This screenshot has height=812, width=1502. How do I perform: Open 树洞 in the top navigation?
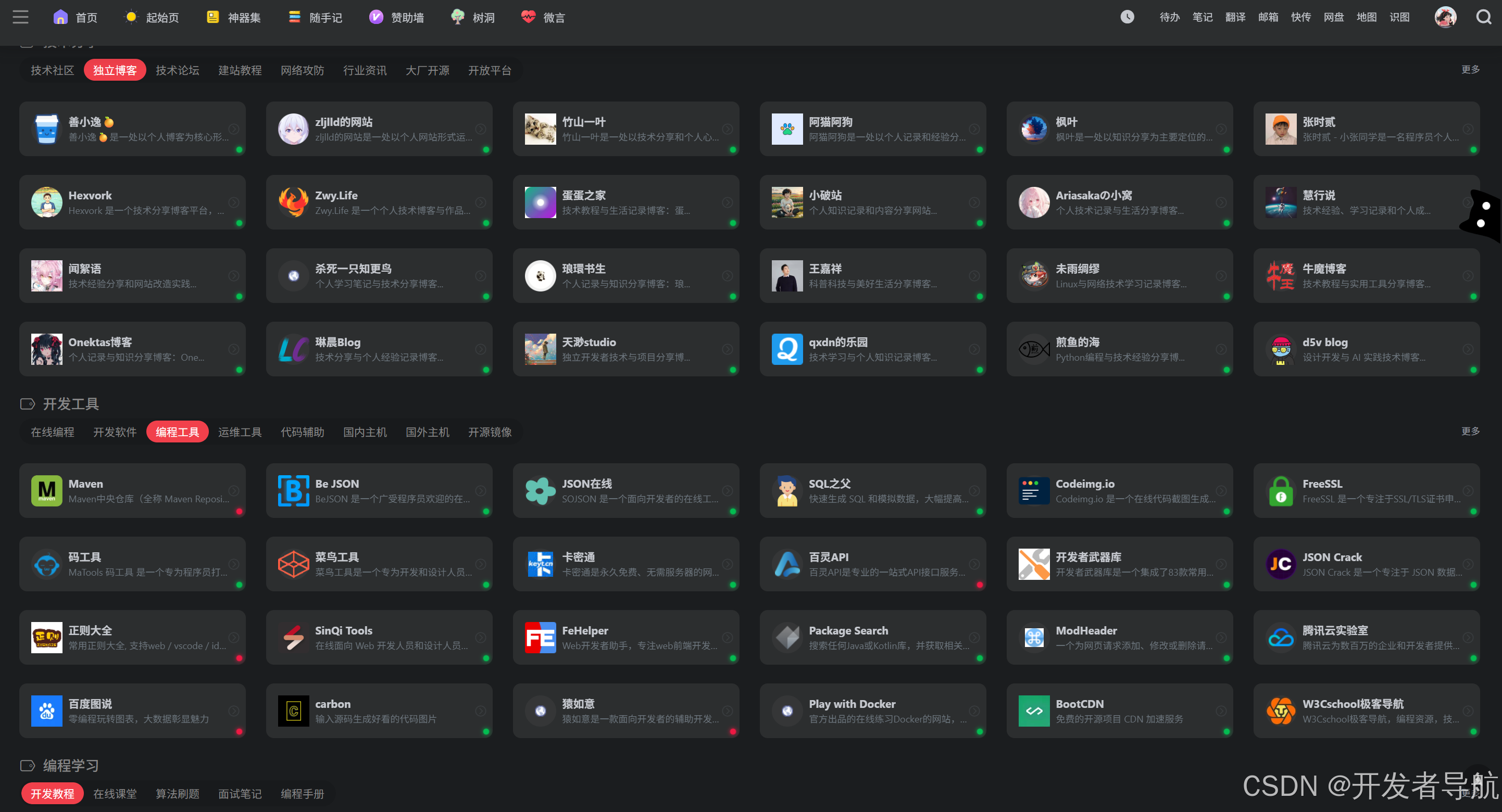tap(473, 18)
